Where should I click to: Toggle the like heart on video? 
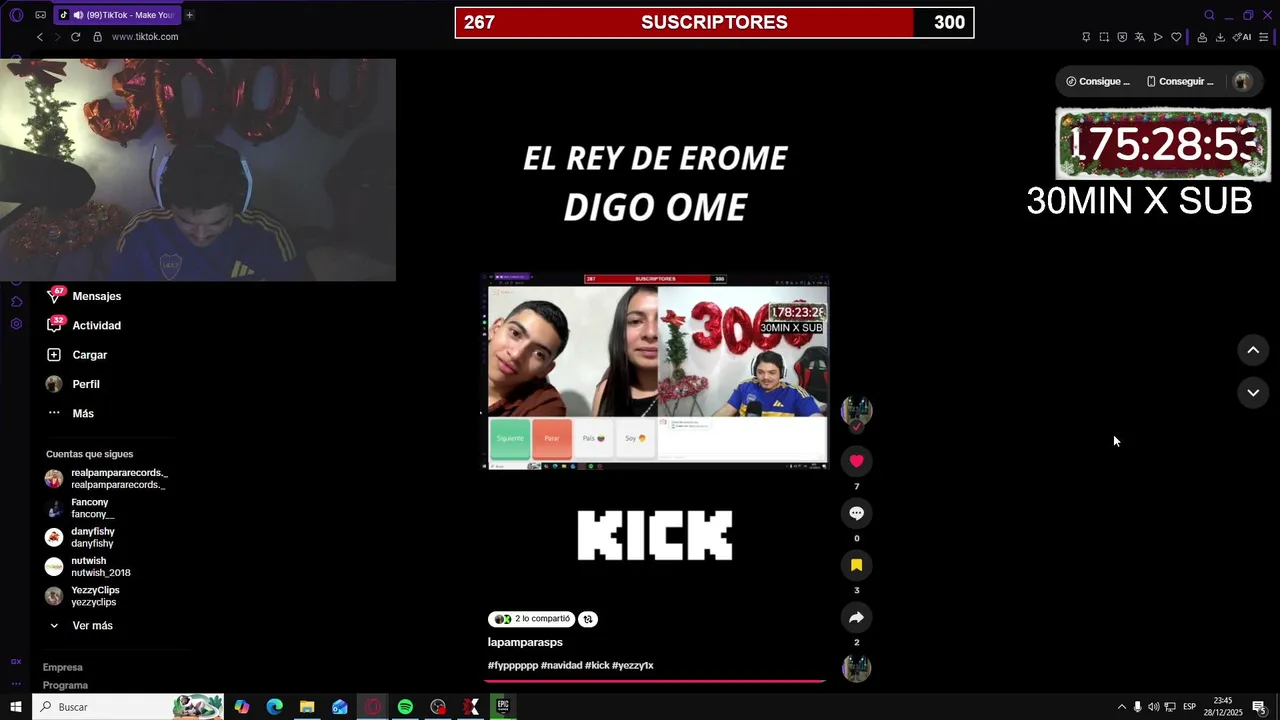click(x=856, y=461)
